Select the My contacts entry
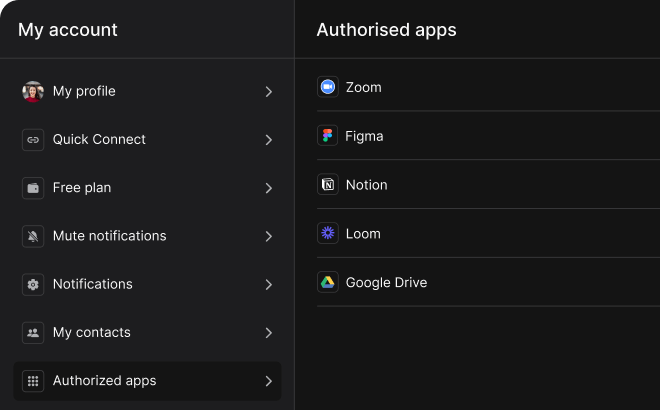The width and height of the screenshot is (660, 410). (x=147, y=333)
